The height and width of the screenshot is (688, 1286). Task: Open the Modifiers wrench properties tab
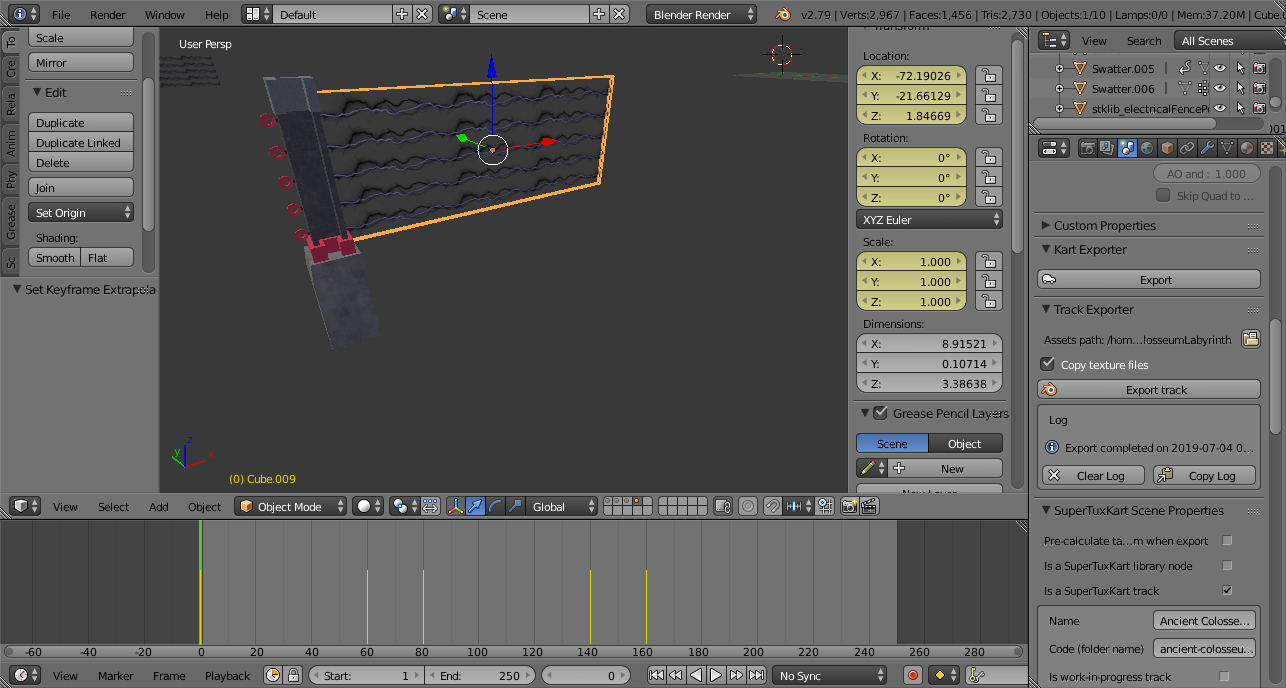(1207, 148)
